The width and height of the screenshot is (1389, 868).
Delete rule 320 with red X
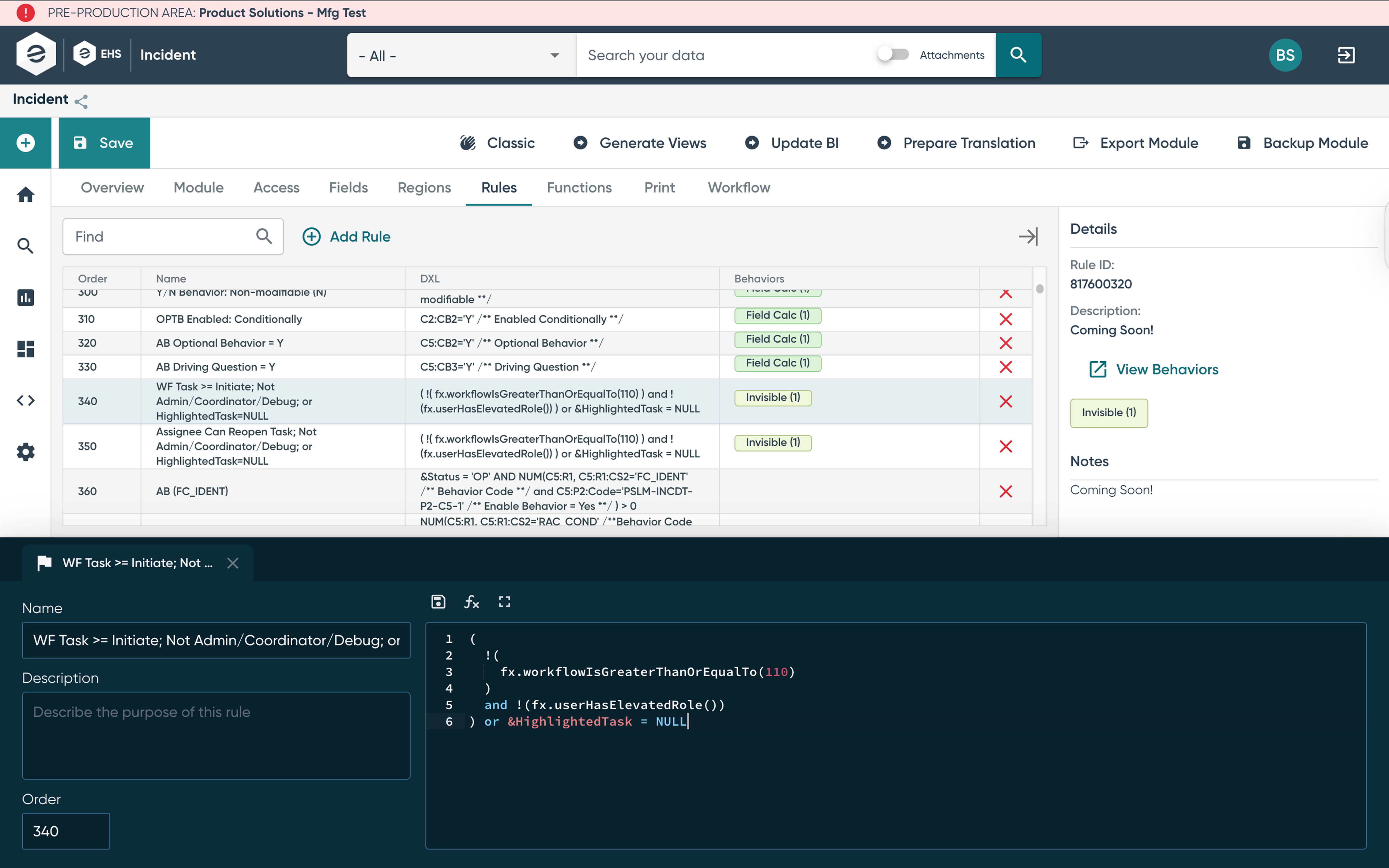pyautogui.click(x=1006, y=343)
